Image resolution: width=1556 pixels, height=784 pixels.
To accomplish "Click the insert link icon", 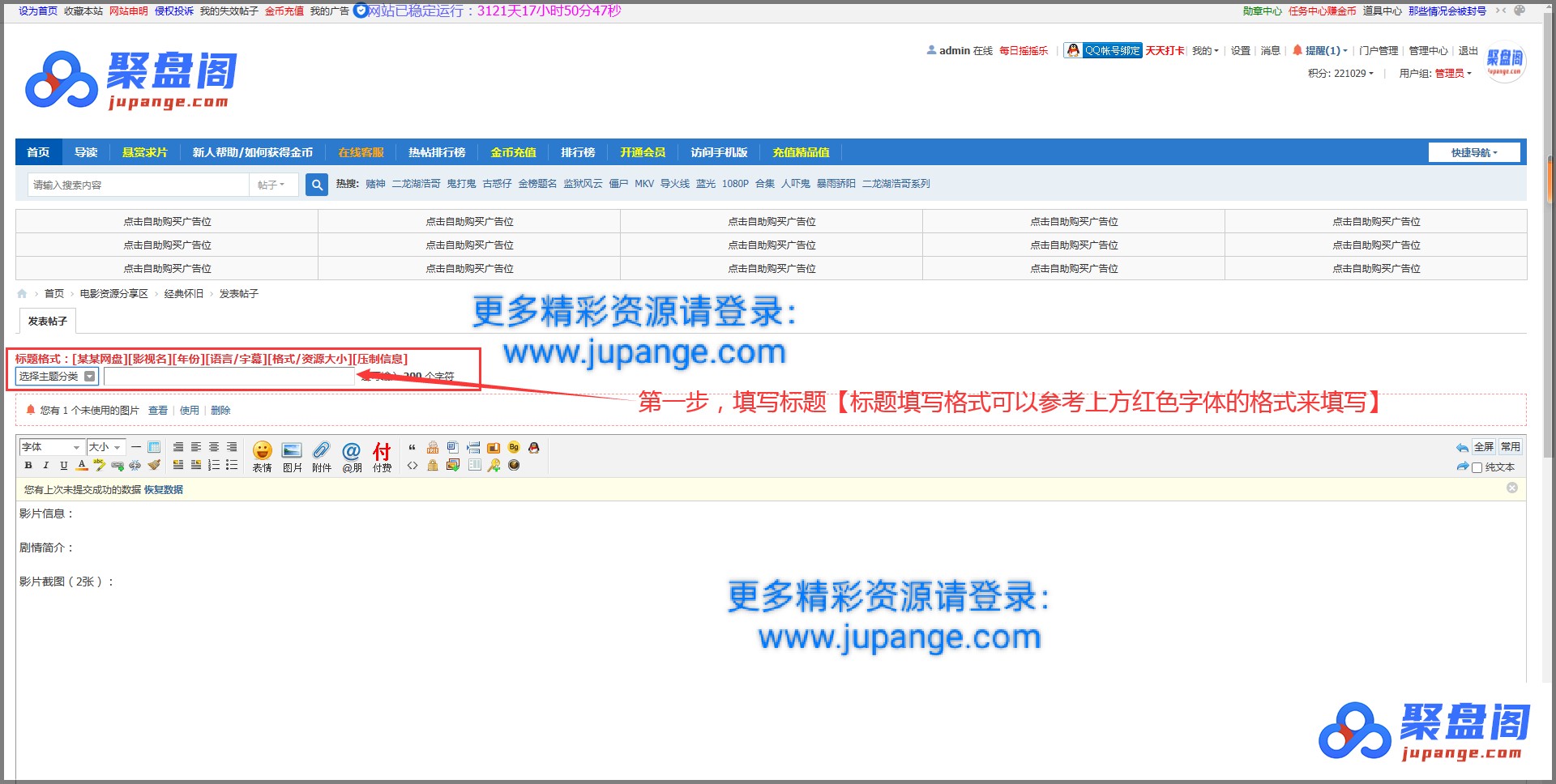I will coord(118,465).
